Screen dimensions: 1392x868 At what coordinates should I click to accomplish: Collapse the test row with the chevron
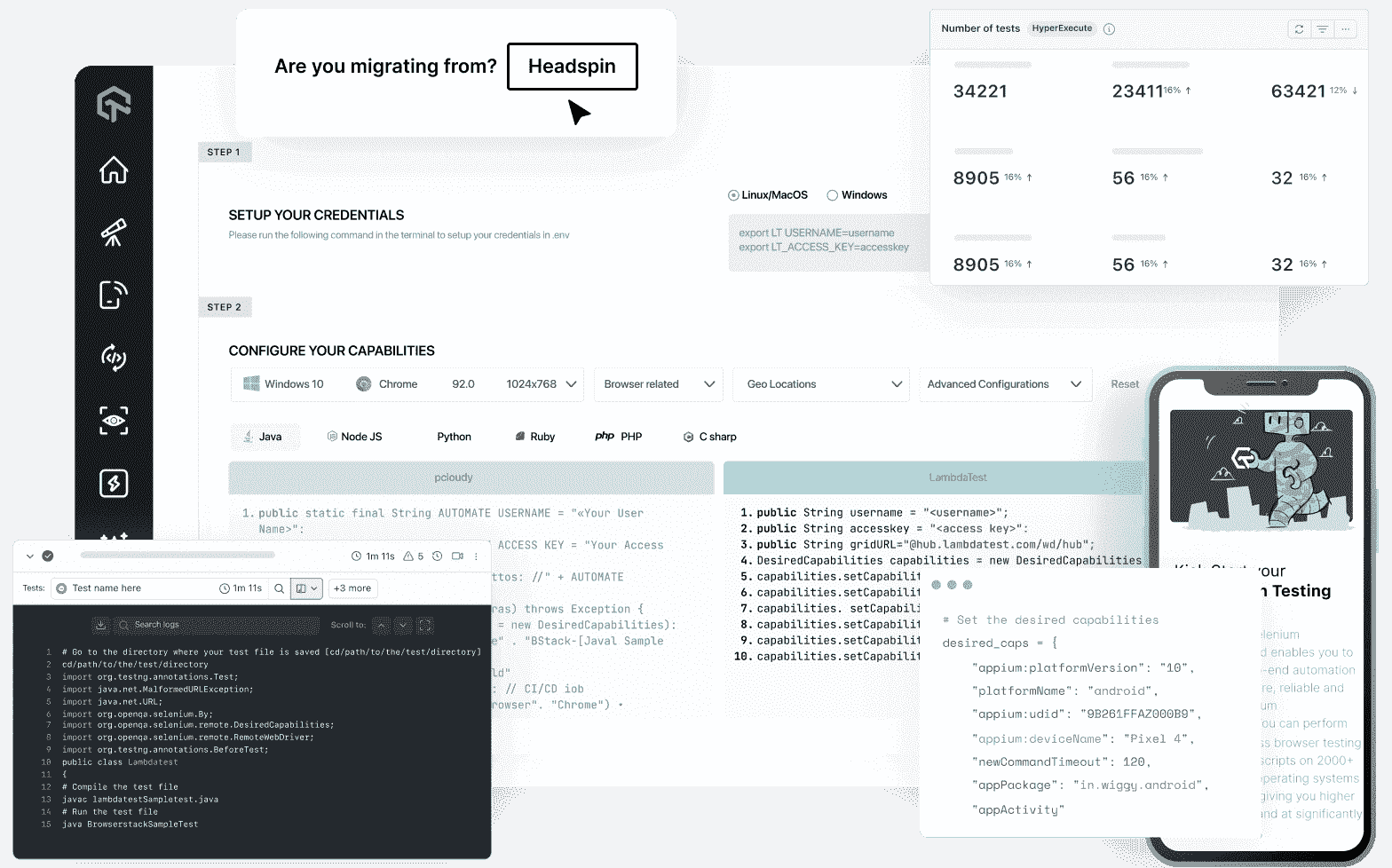(x=30, y=556)
